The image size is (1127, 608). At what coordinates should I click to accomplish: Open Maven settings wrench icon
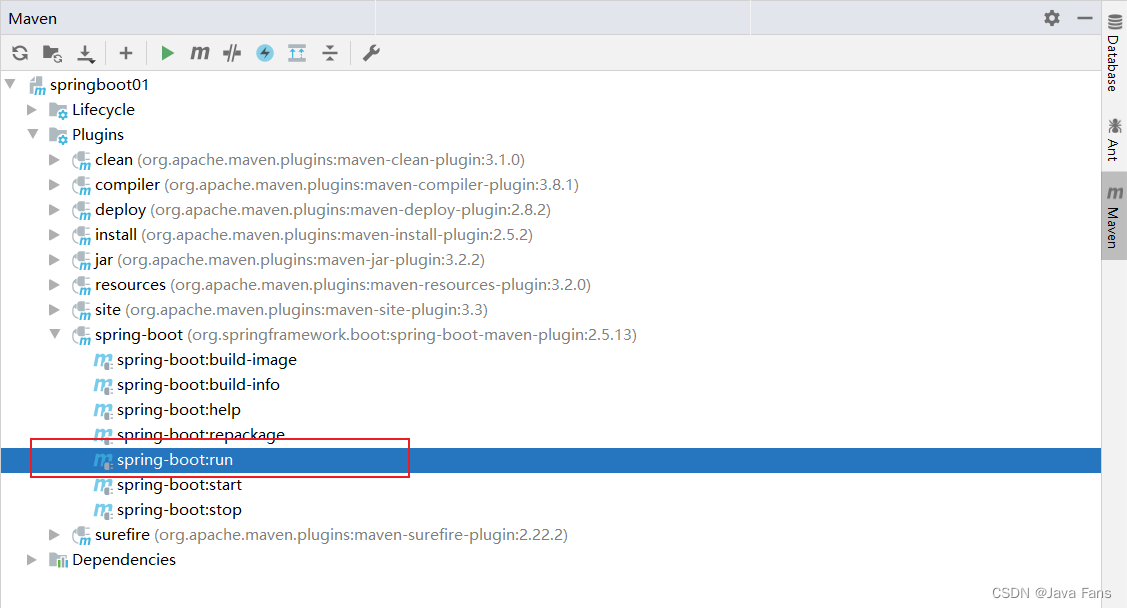click(371, 52)
